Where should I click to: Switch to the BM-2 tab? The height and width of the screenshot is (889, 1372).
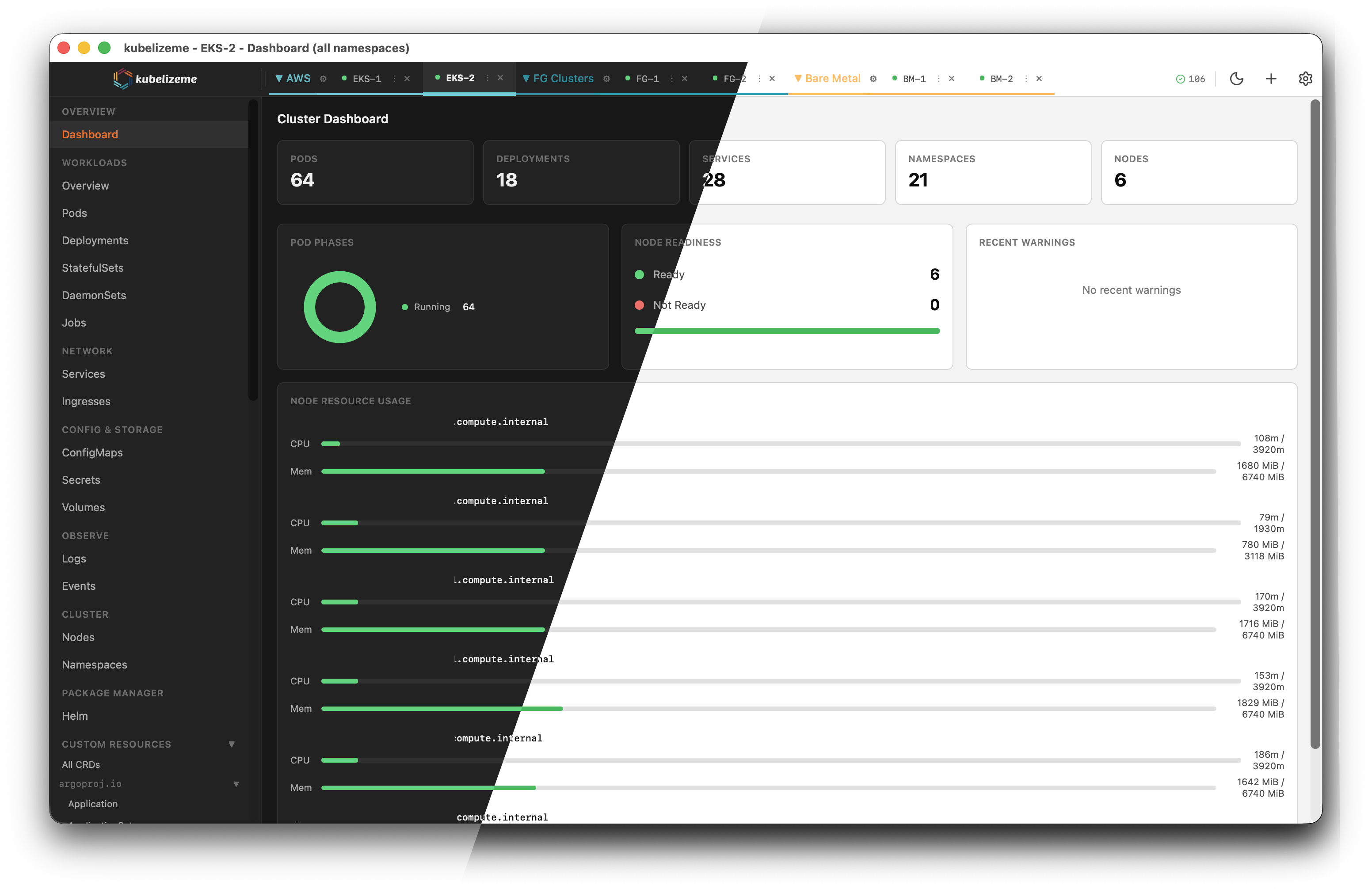click(1001, 79)
